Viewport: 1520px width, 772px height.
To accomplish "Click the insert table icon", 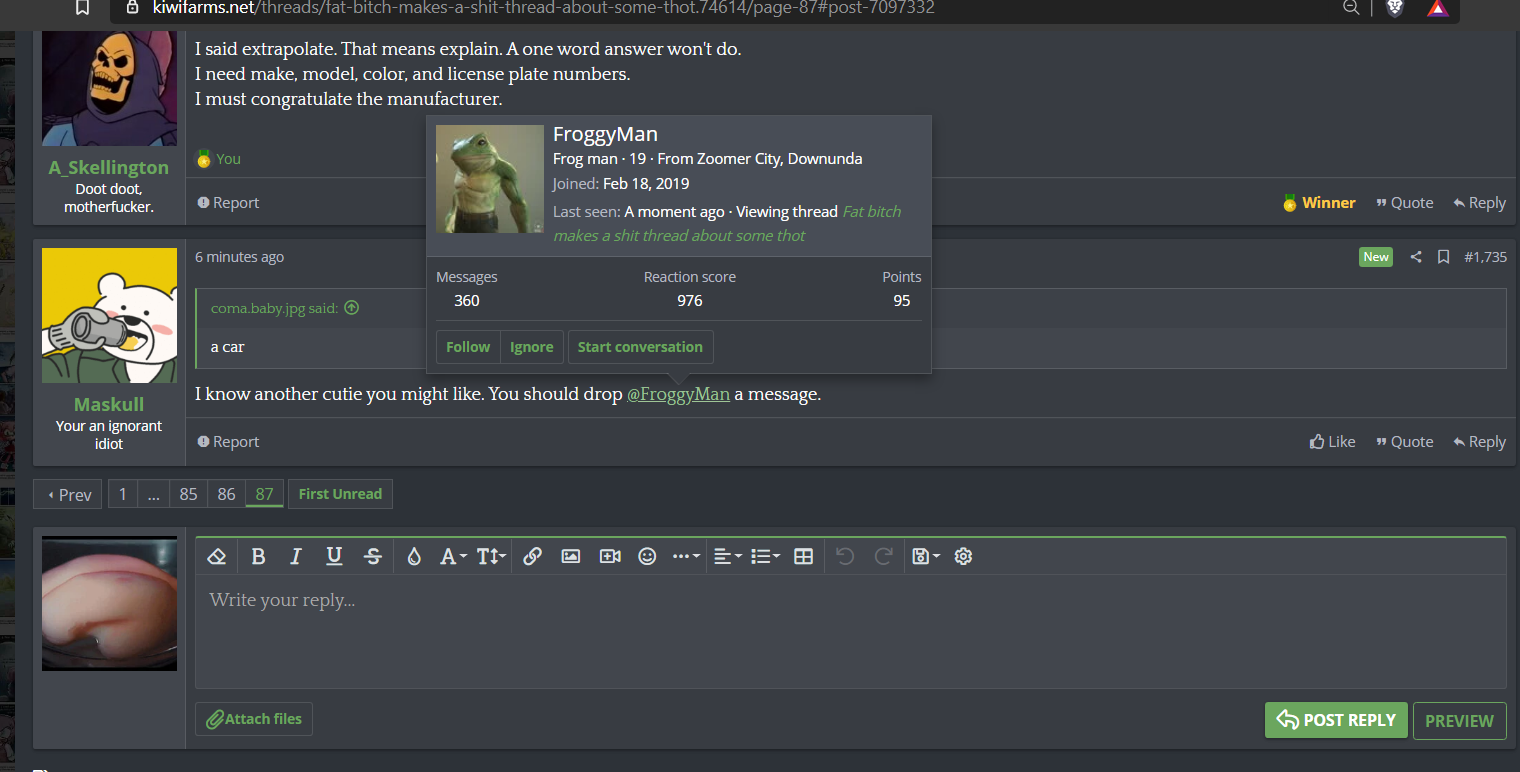I will (803, 556).
